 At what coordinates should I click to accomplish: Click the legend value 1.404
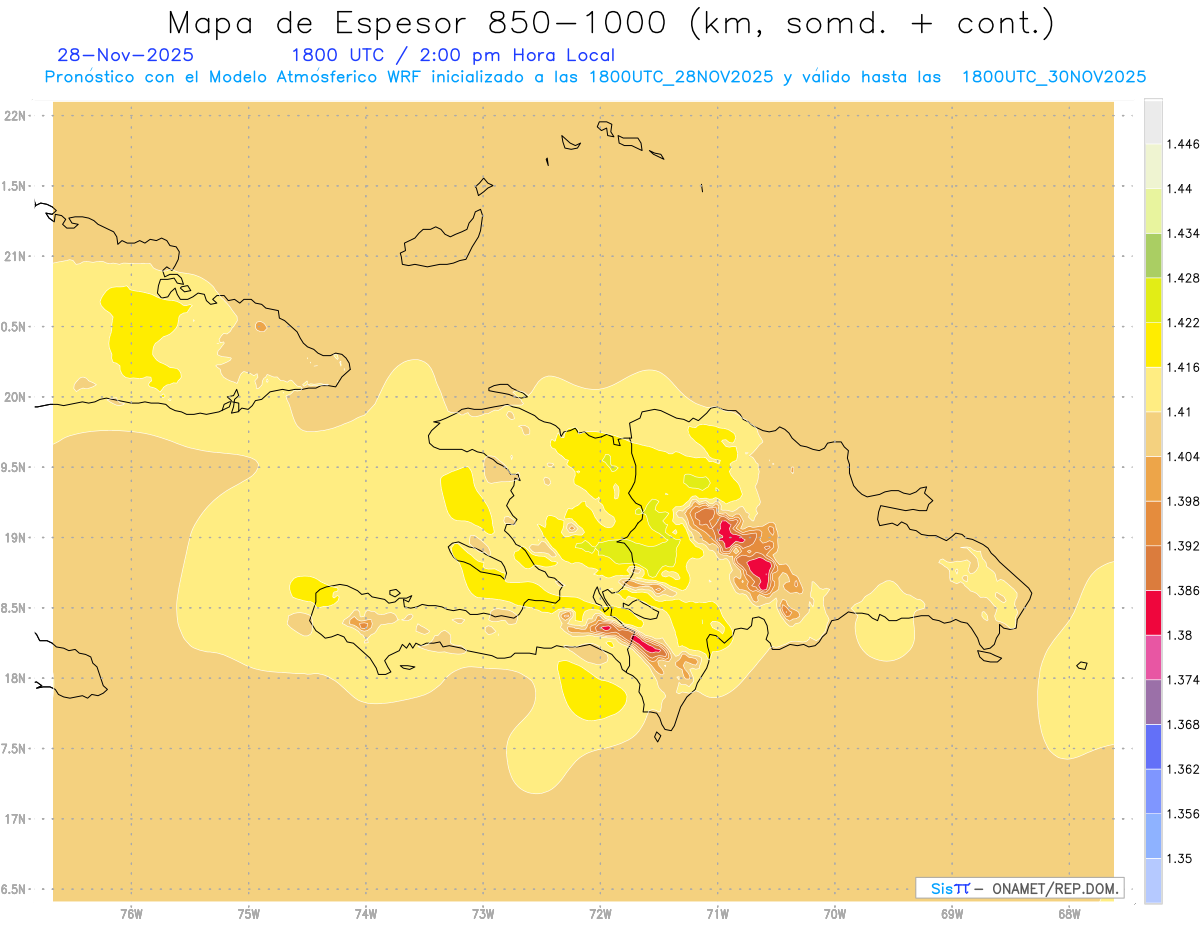1184,456
